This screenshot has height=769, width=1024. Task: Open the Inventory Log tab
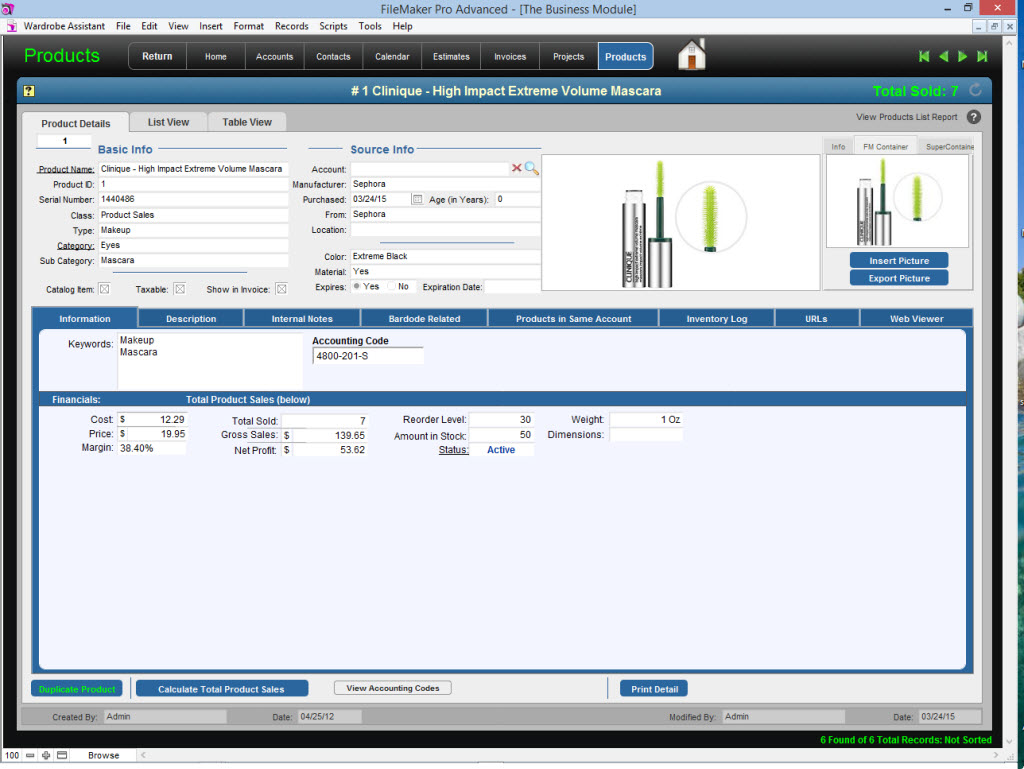716,319
